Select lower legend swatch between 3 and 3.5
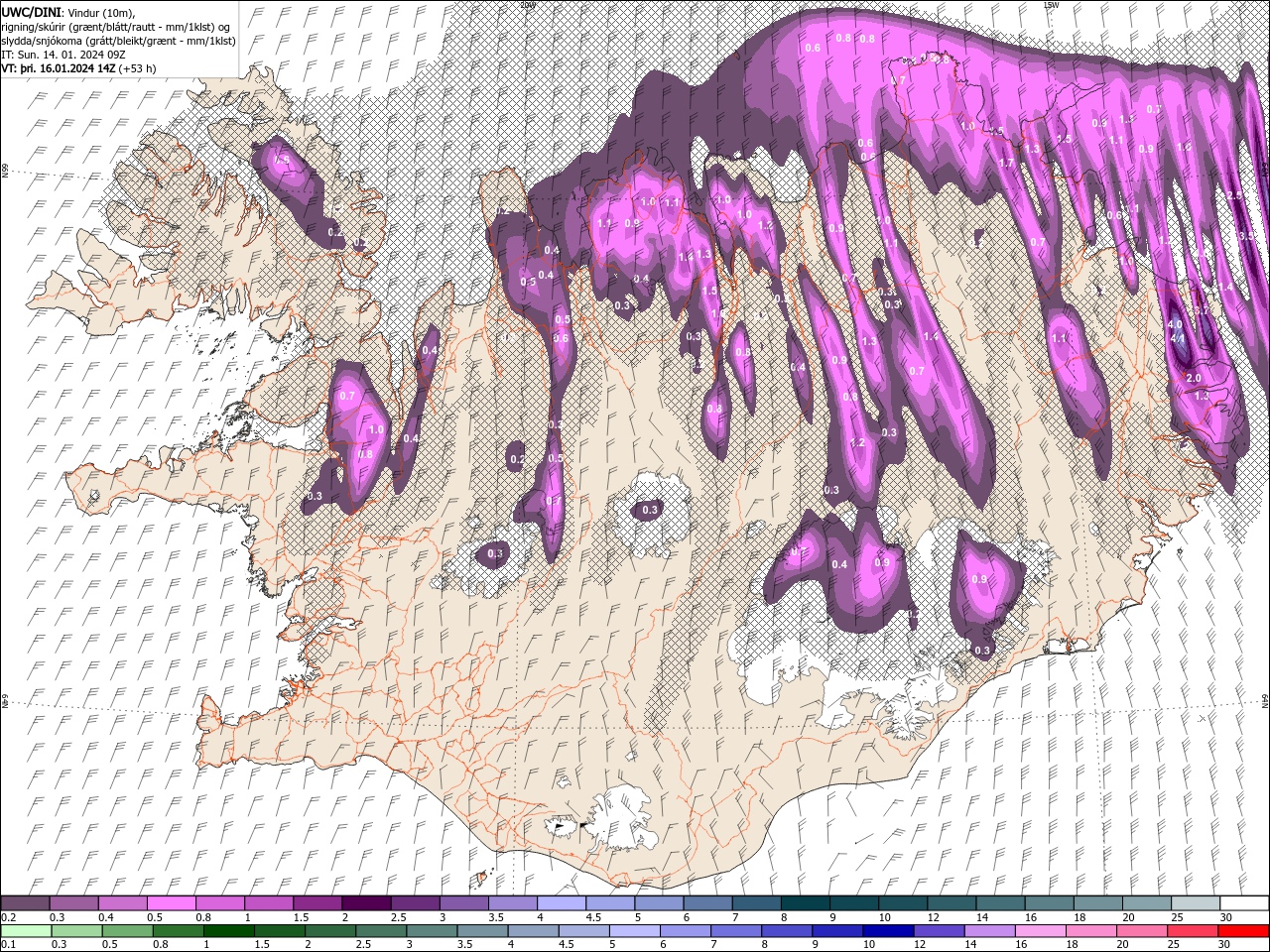The height and width of the screenshot is (952, 1270). (x=432, y=931)
